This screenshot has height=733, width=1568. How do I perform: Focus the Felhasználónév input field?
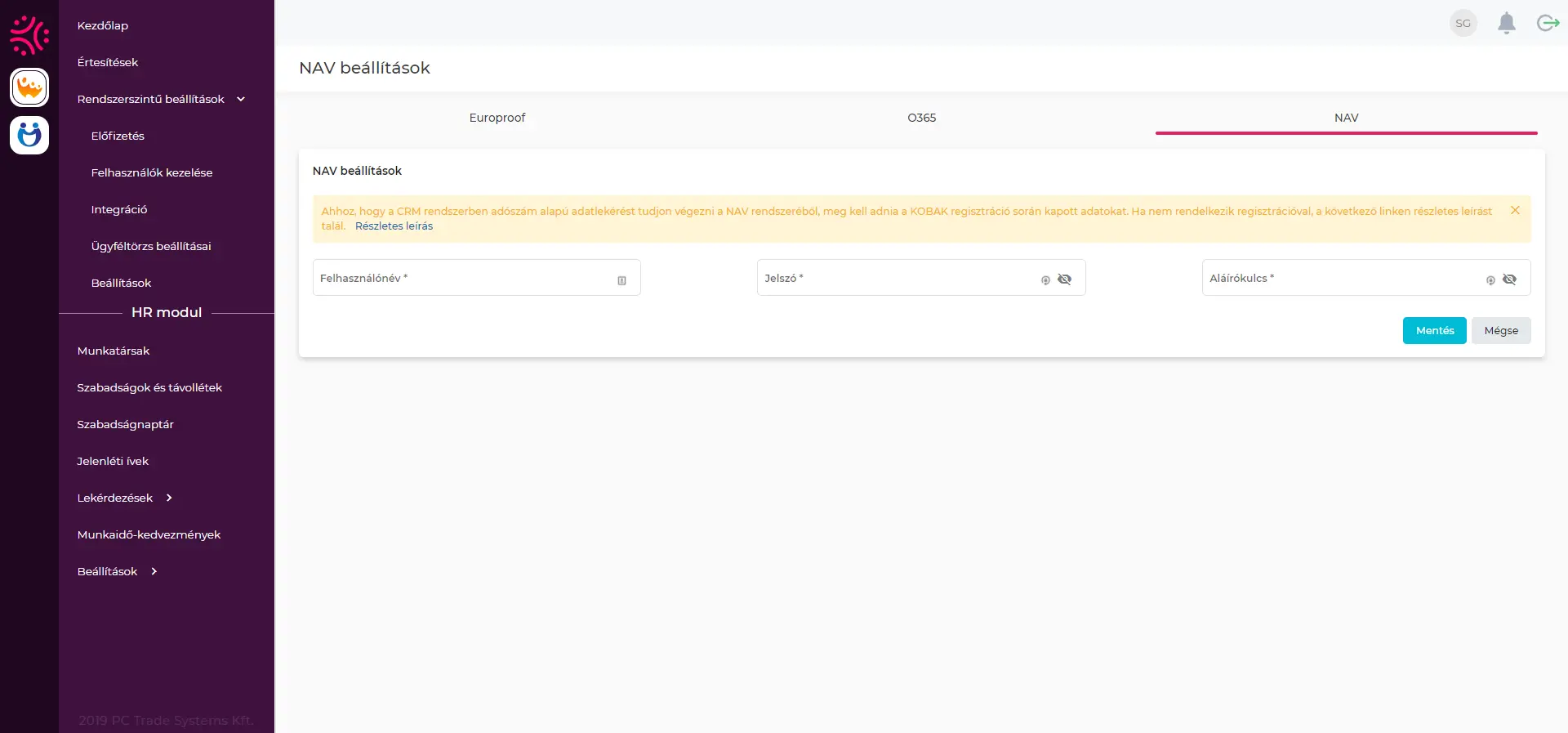(461, 278)
